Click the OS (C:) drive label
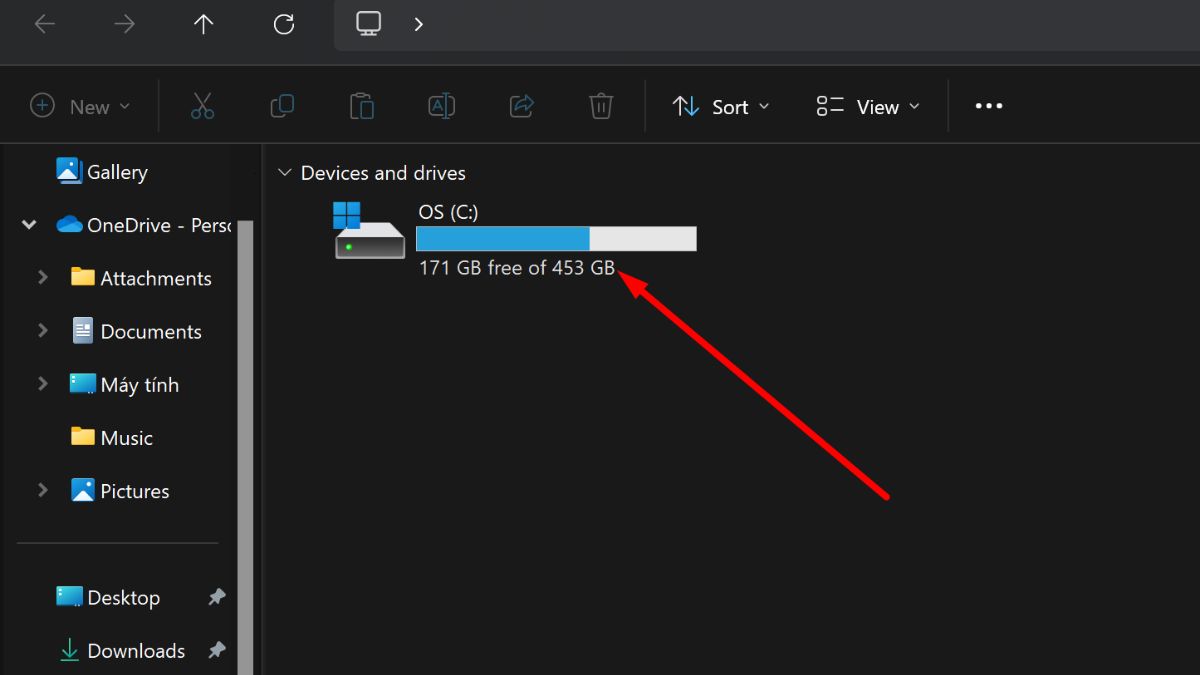 pos(448,211)
